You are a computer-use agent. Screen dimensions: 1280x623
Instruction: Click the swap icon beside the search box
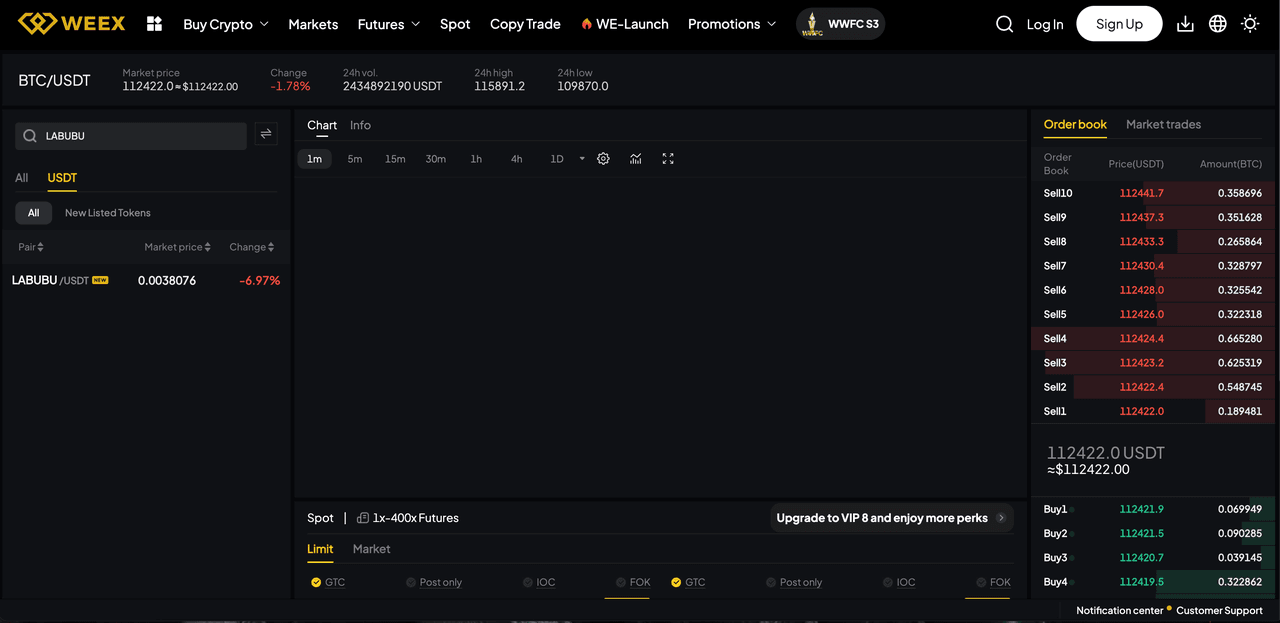pos(266,134)
